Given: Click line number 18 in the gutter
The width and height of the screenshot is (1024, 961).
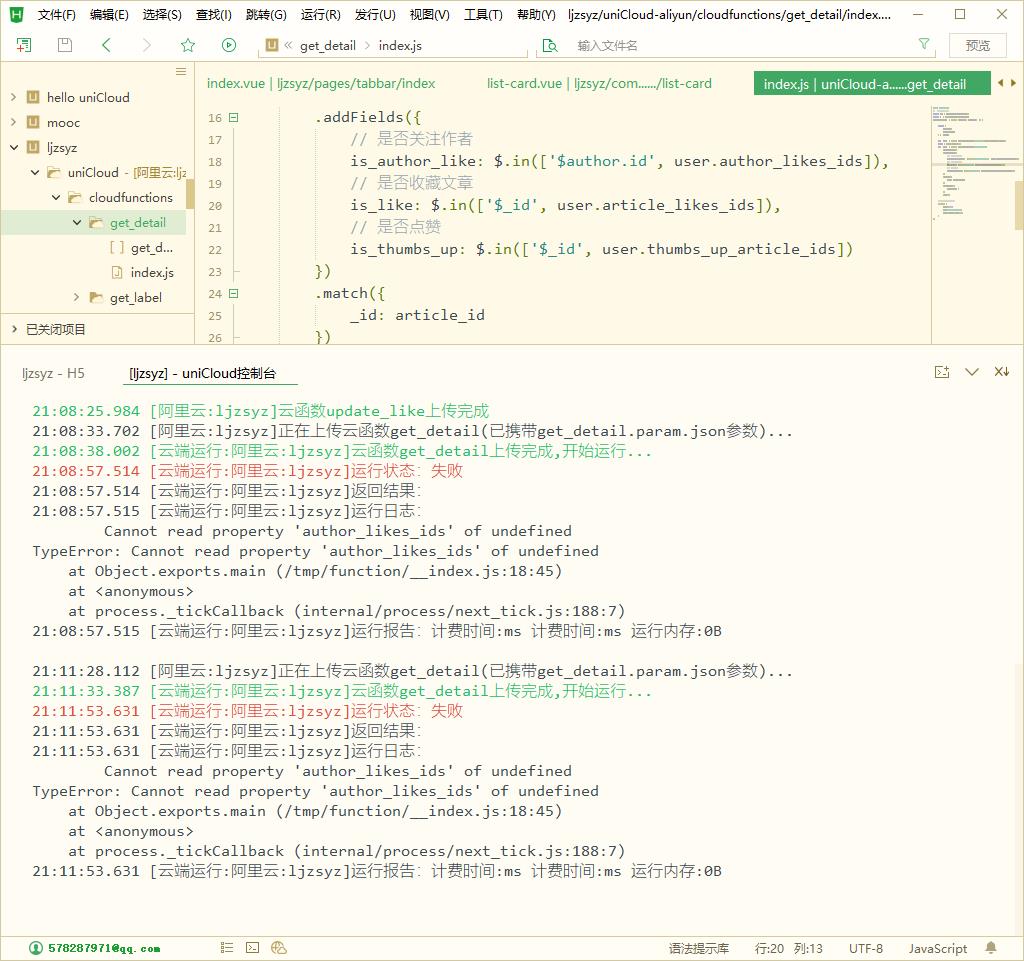Looking at the screenshot, I should (215, 162).
